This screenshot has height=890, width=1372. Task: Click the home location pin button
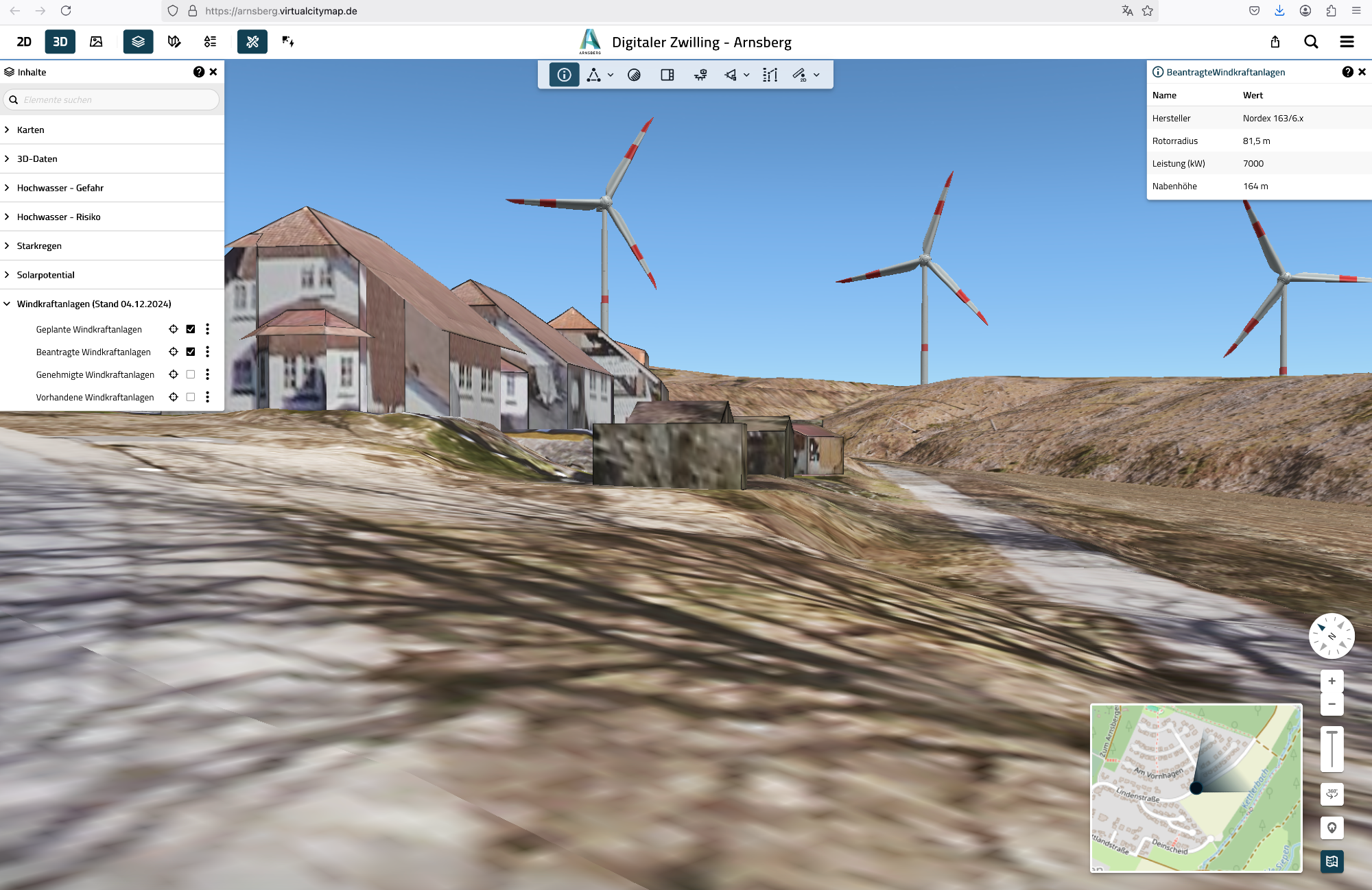pyautogui.click(x=1332, y=828)
